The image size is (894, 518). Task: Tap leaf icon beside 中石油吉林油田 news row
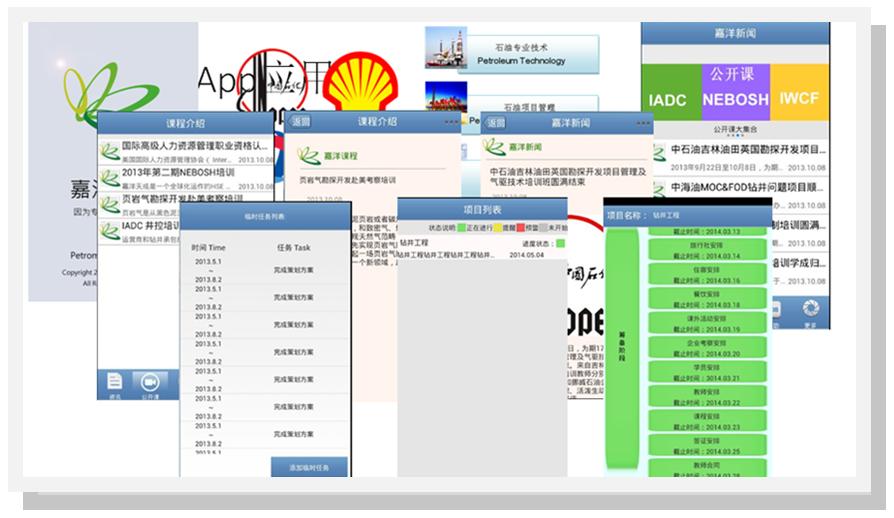(659, 153)
